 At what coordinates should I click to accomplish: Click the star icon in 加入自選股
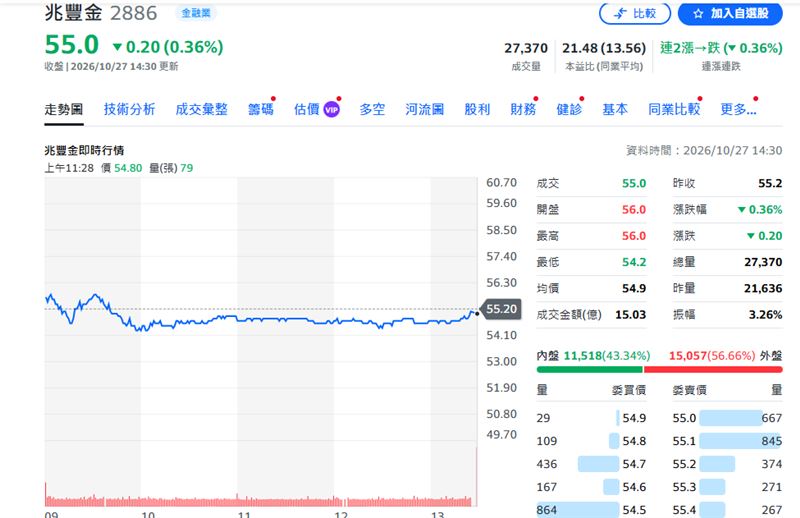[x=698, y=14]
